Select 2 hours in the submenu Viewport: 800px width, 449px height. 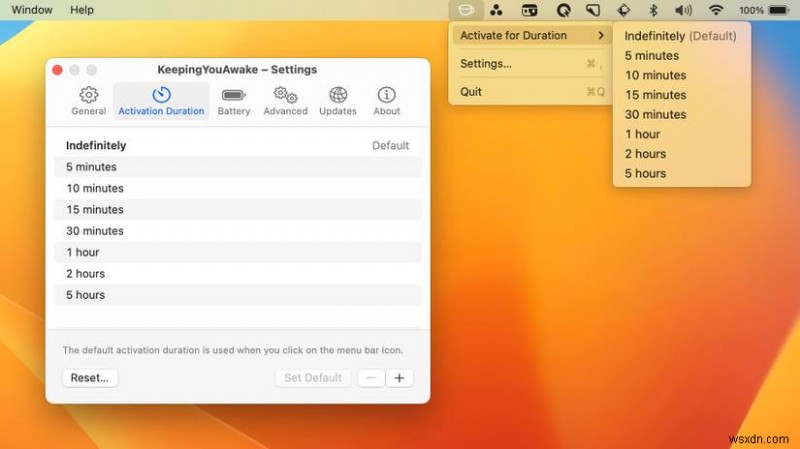[x=681, y=154]
